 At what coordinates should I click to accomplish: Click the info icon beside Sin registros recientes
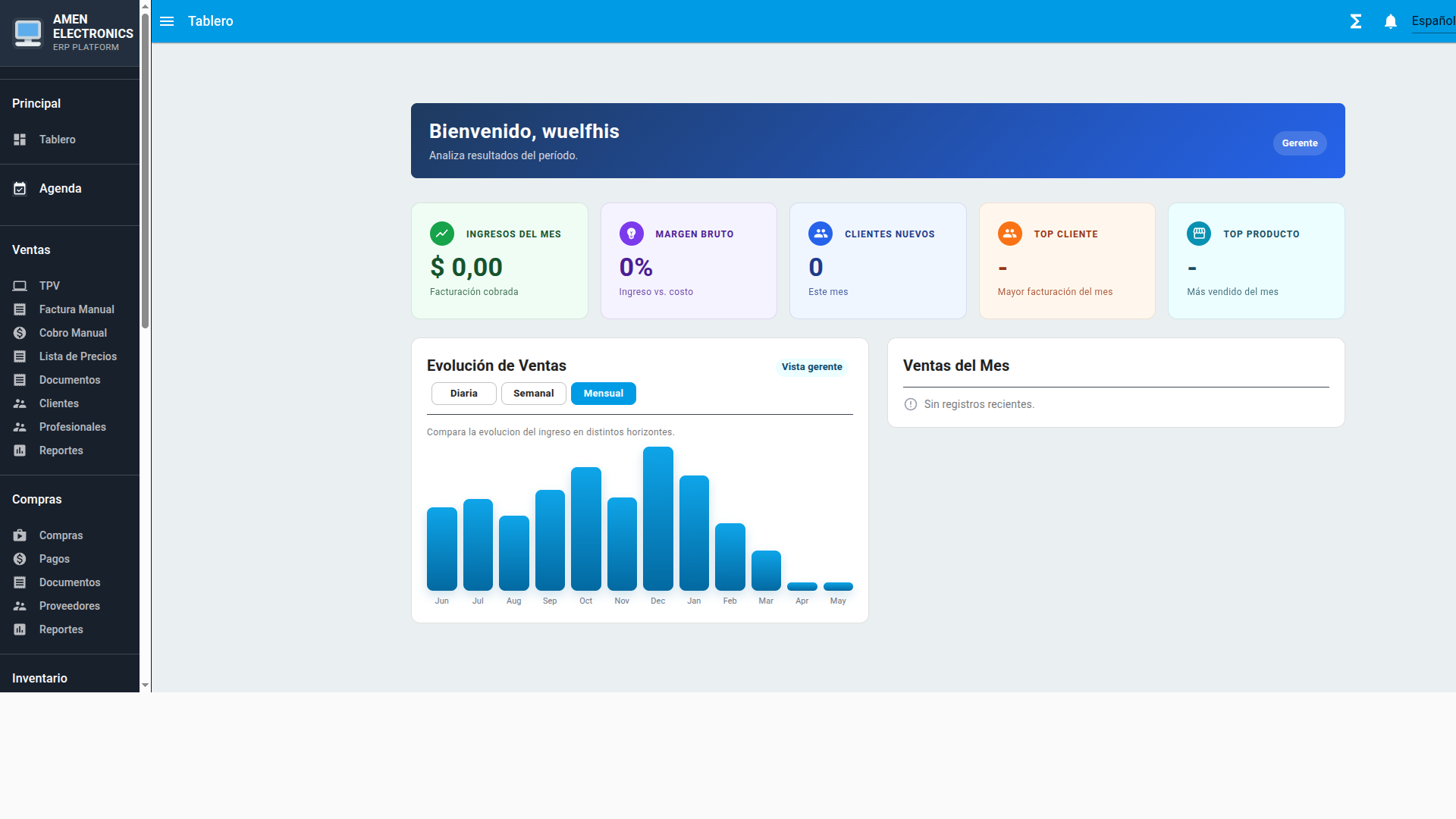coord(911,404)
